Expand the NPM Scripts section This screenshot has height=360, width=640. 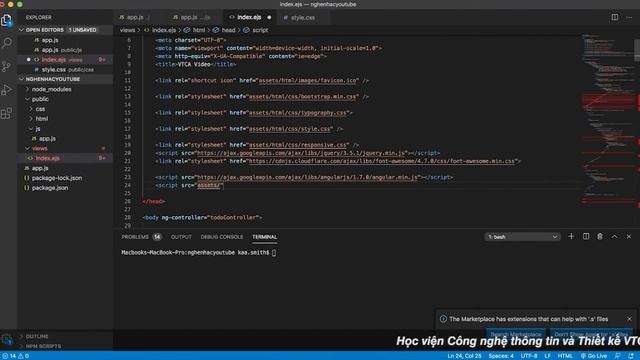(x=43, y=346)
